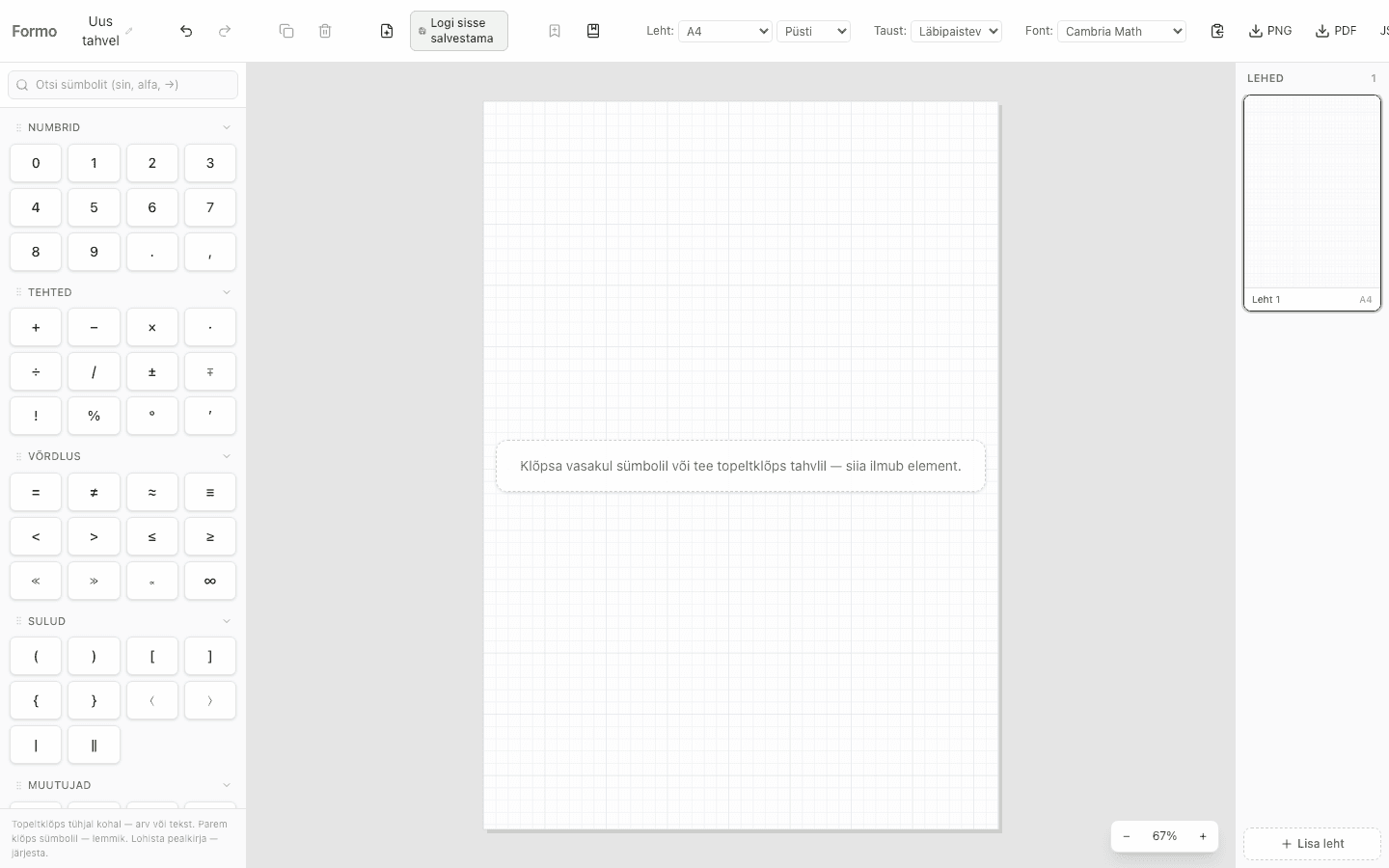
Task: Click the redo arrow icon
Action: tap(225, 31)
